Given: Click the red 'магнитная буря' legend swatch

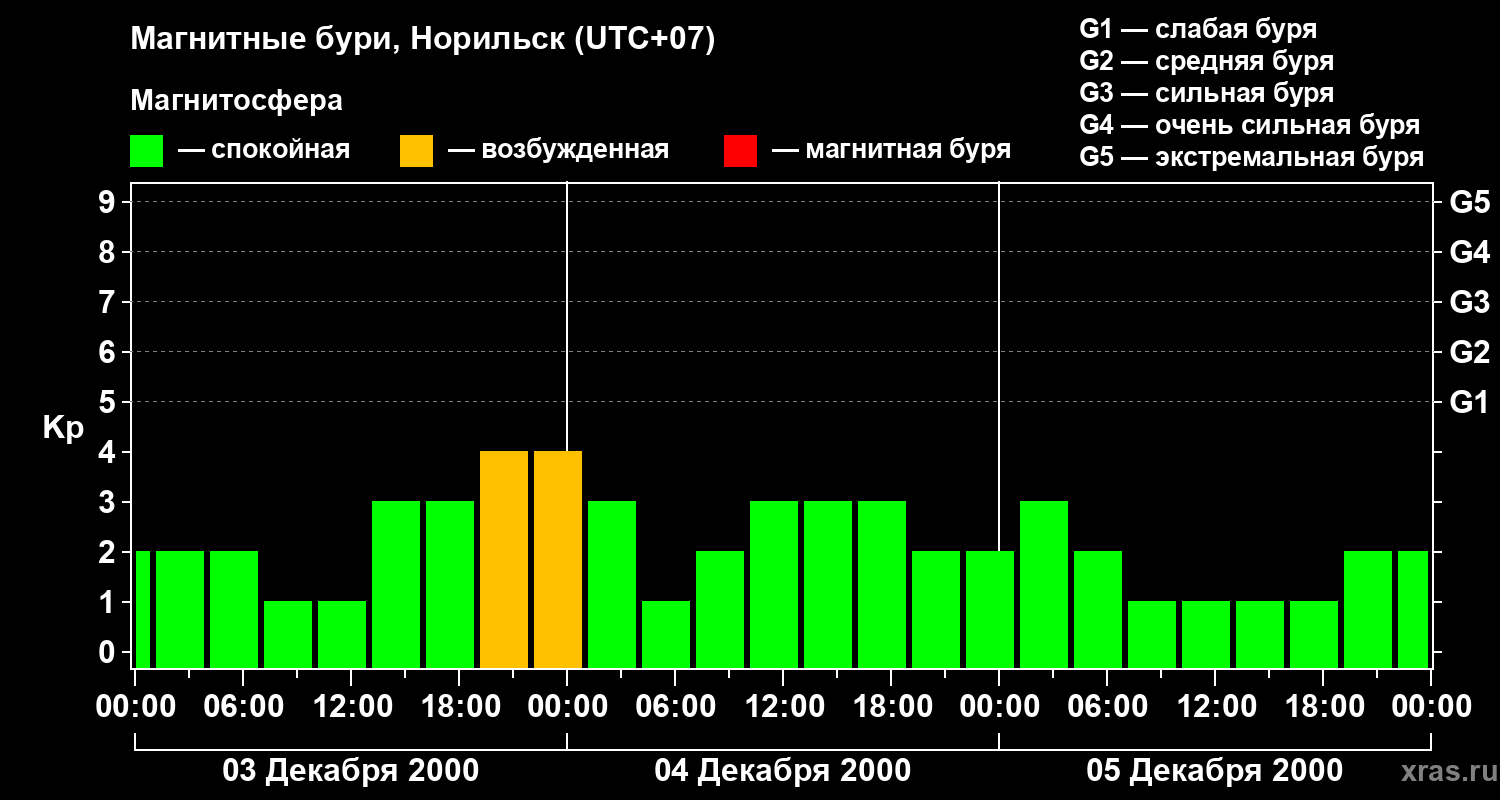Looking at the screenshot, I should tap(740, 151).
